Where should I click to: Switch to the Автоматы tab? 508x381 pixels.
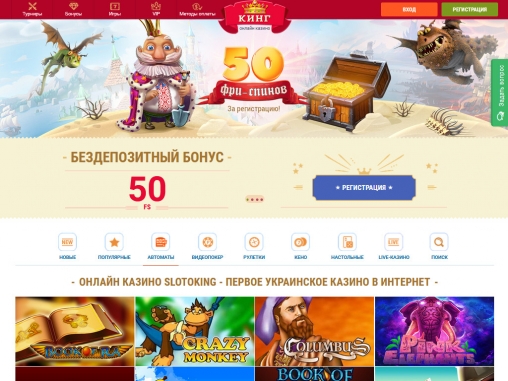(161, 247)
